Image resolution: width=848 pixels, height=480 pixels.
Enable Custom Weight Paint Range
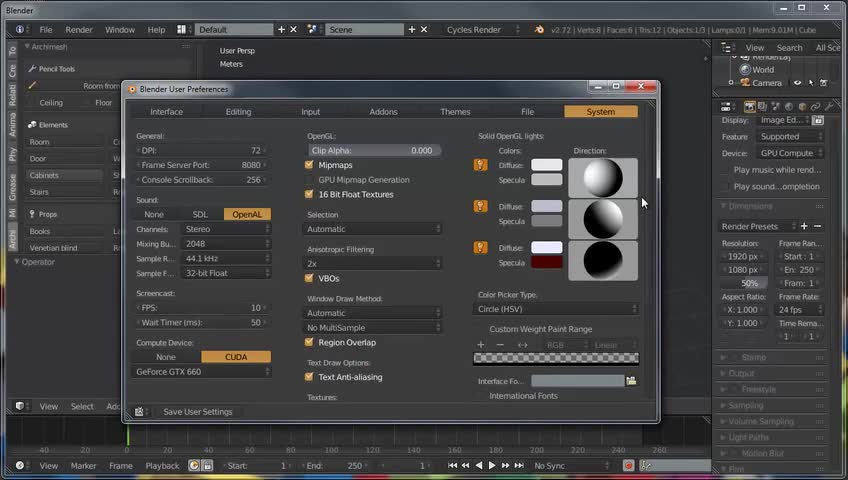(480, 329)
